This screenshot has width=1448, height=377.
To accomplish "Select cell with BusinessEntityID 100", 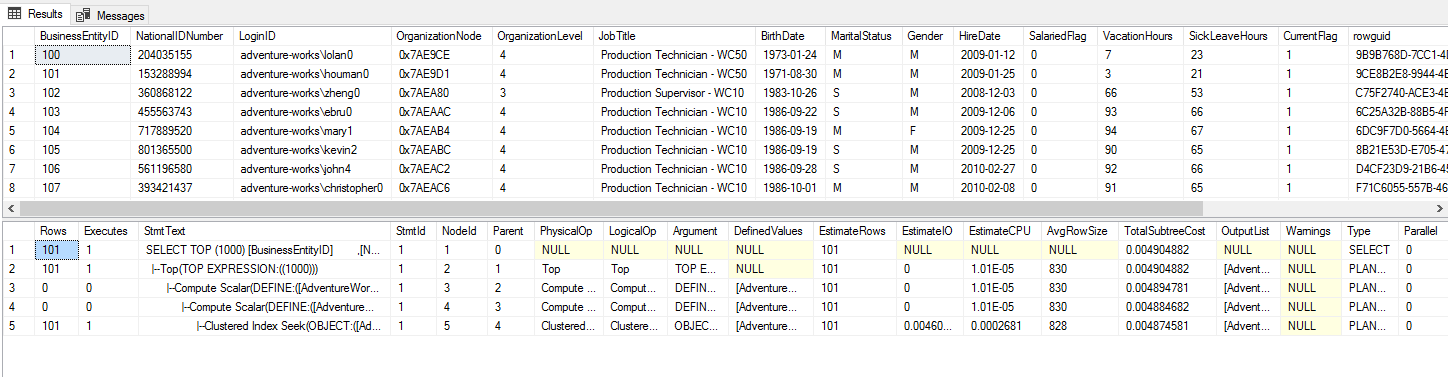I will coord(83,54).
